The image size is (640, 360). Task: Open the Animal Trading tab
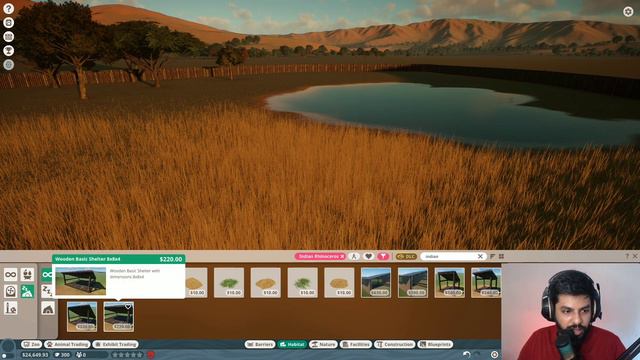[67, 344]
